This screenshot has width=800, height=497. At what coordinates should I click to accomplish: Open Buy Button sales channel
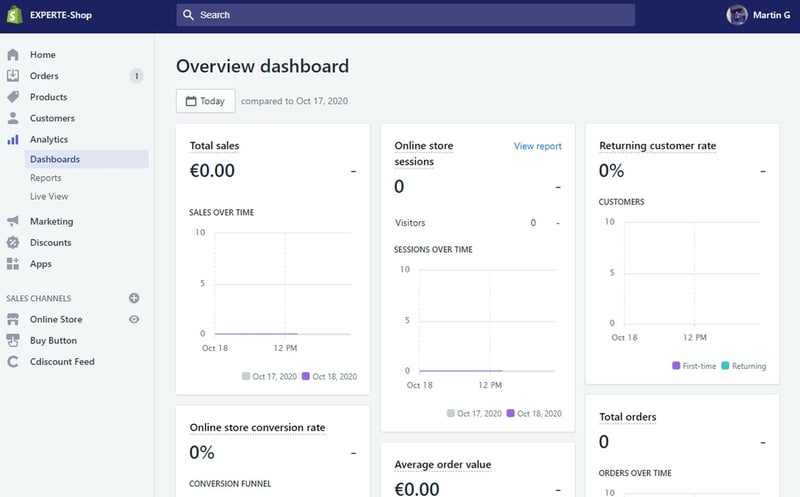(x=54, y=340)
